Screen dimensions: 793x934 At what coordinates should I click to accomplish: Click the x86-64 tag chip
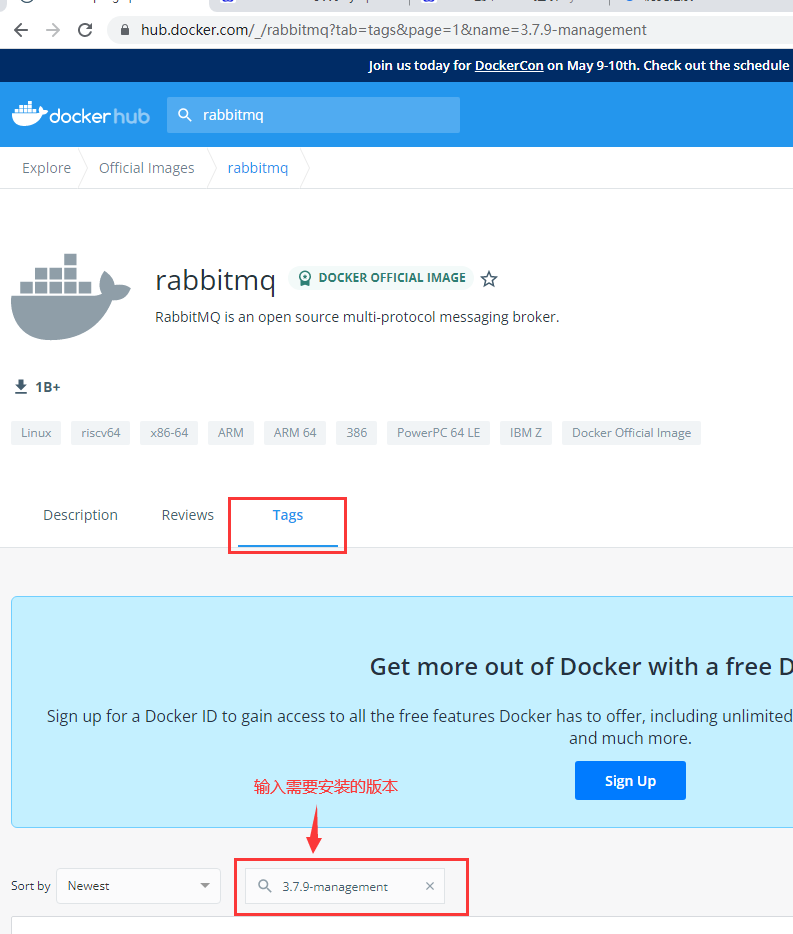[x=169, y=432]
